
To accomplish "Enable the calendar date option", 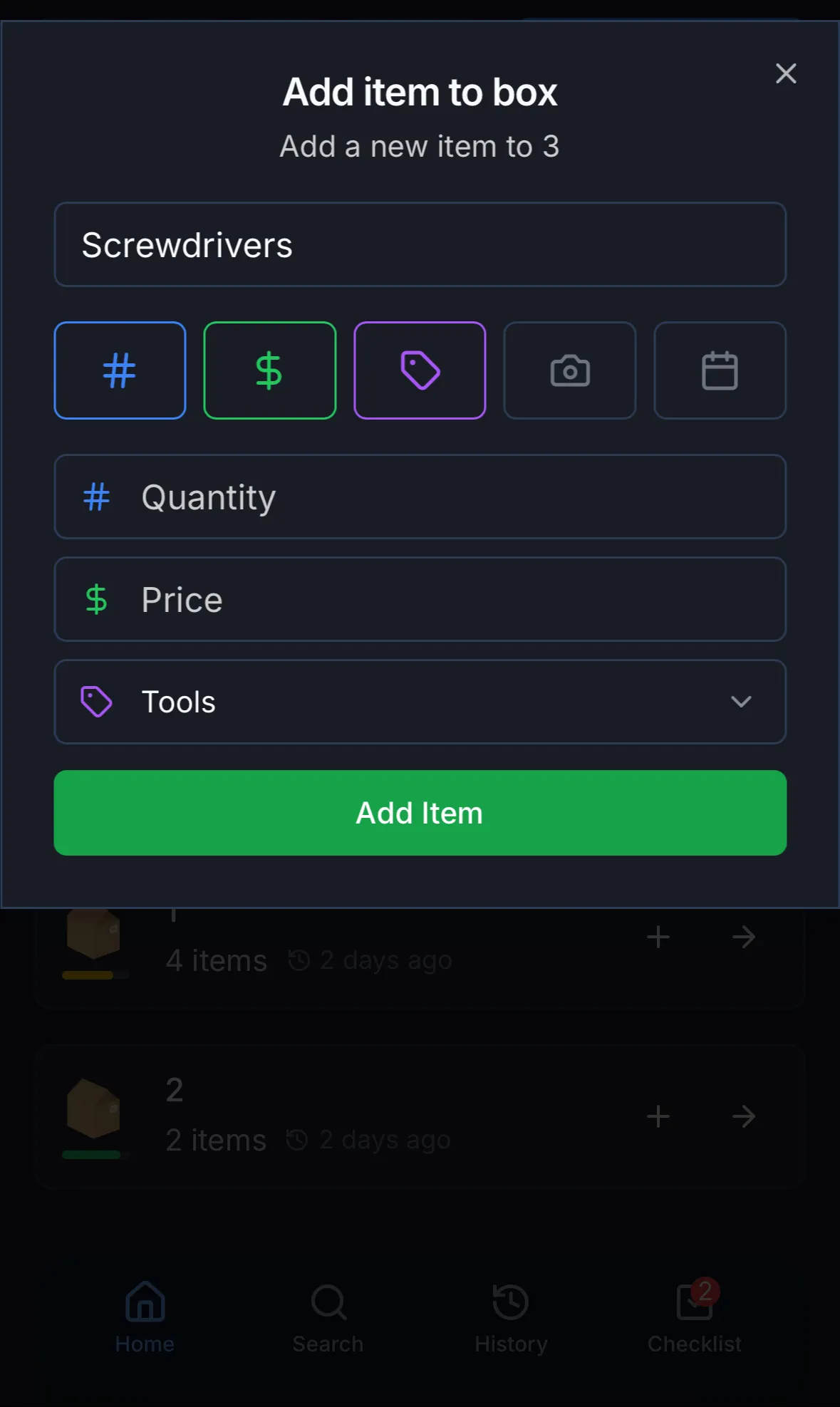I will [720, 370].
